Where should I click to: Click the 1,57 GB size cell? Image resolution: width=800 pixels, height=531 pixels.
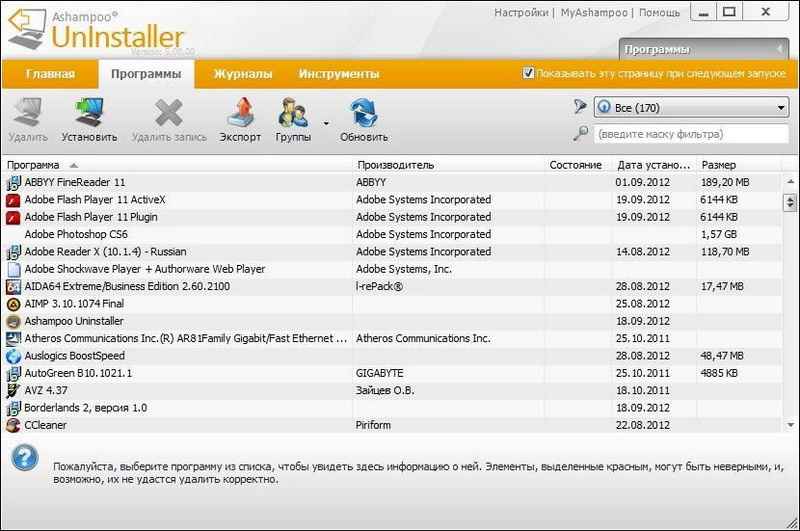pos(721,234)
